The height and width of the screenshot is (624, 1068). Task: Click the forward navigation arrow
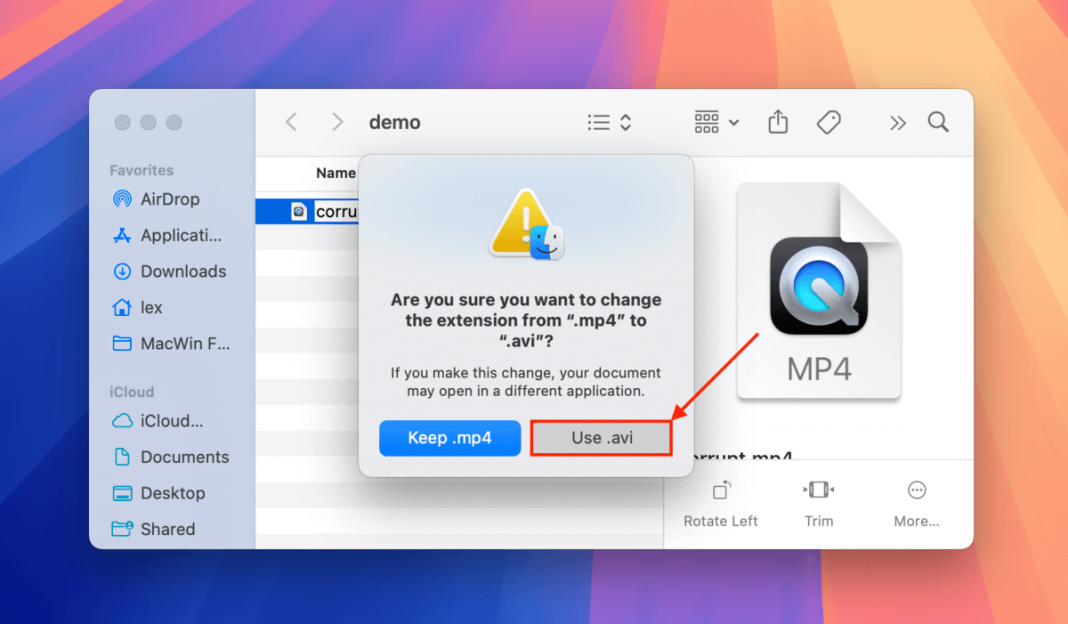338,121
